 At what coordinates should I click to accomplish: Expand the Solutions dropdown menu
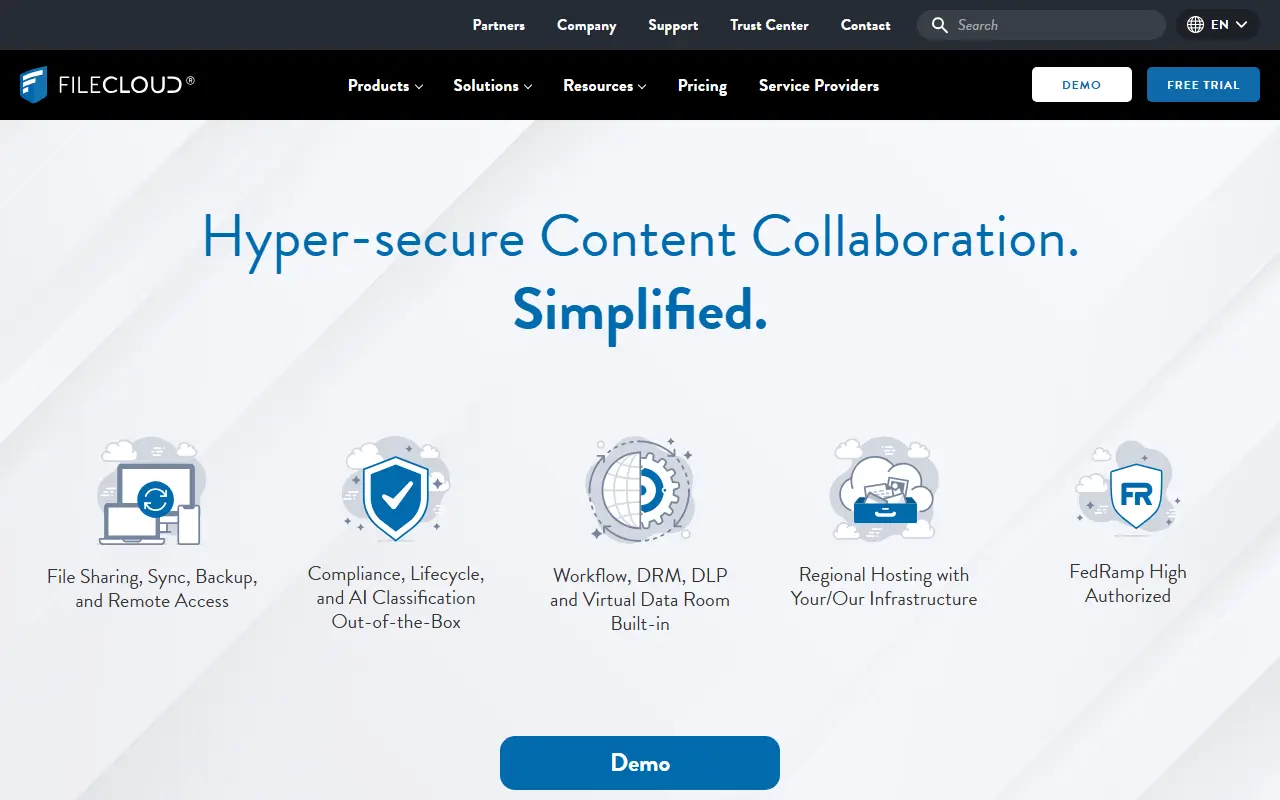(x=492, y=86)
